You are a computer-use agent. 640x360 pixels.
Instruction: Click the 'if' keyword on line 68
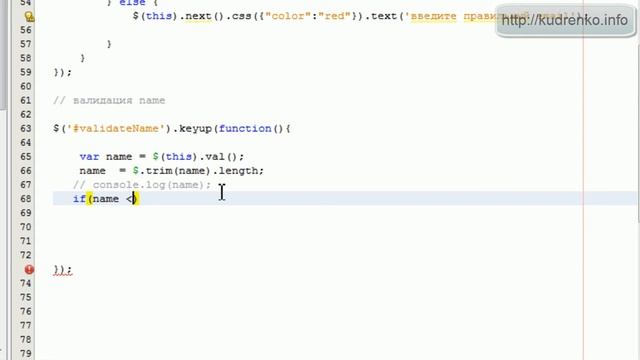pyautogui.click(x=79, y=199)
